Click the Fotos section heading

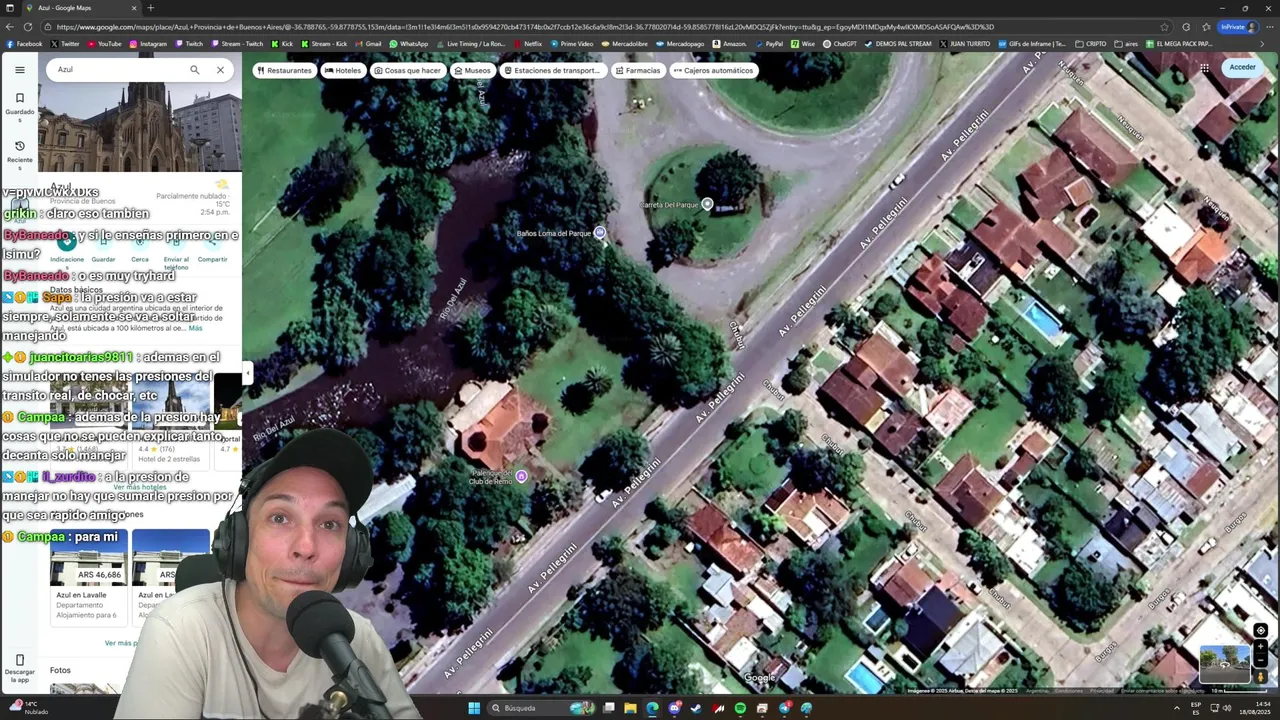[60, 670]
